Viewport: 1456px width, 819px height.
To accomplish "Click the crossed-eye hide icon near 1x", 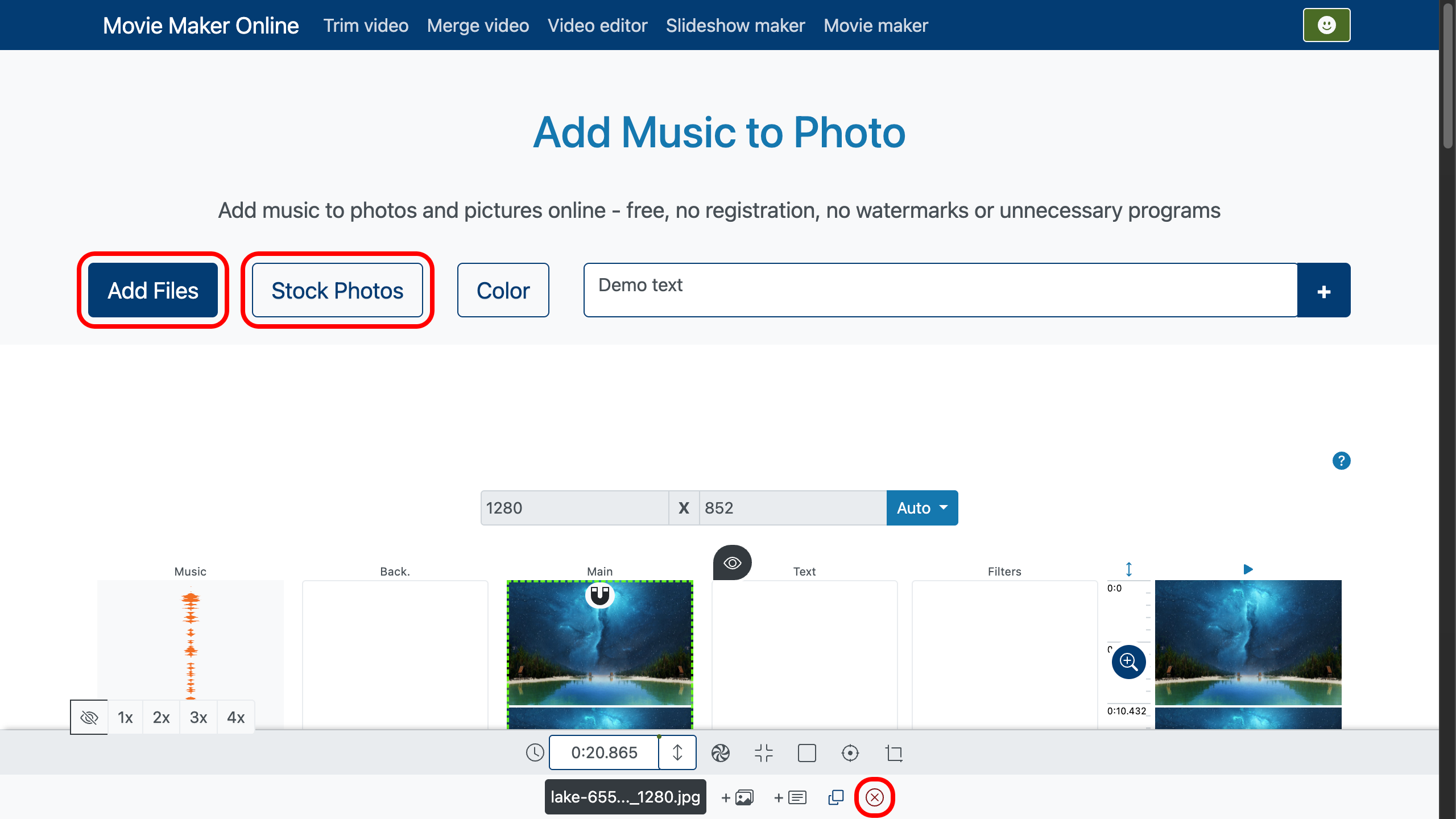I will (x=89, y=717).
